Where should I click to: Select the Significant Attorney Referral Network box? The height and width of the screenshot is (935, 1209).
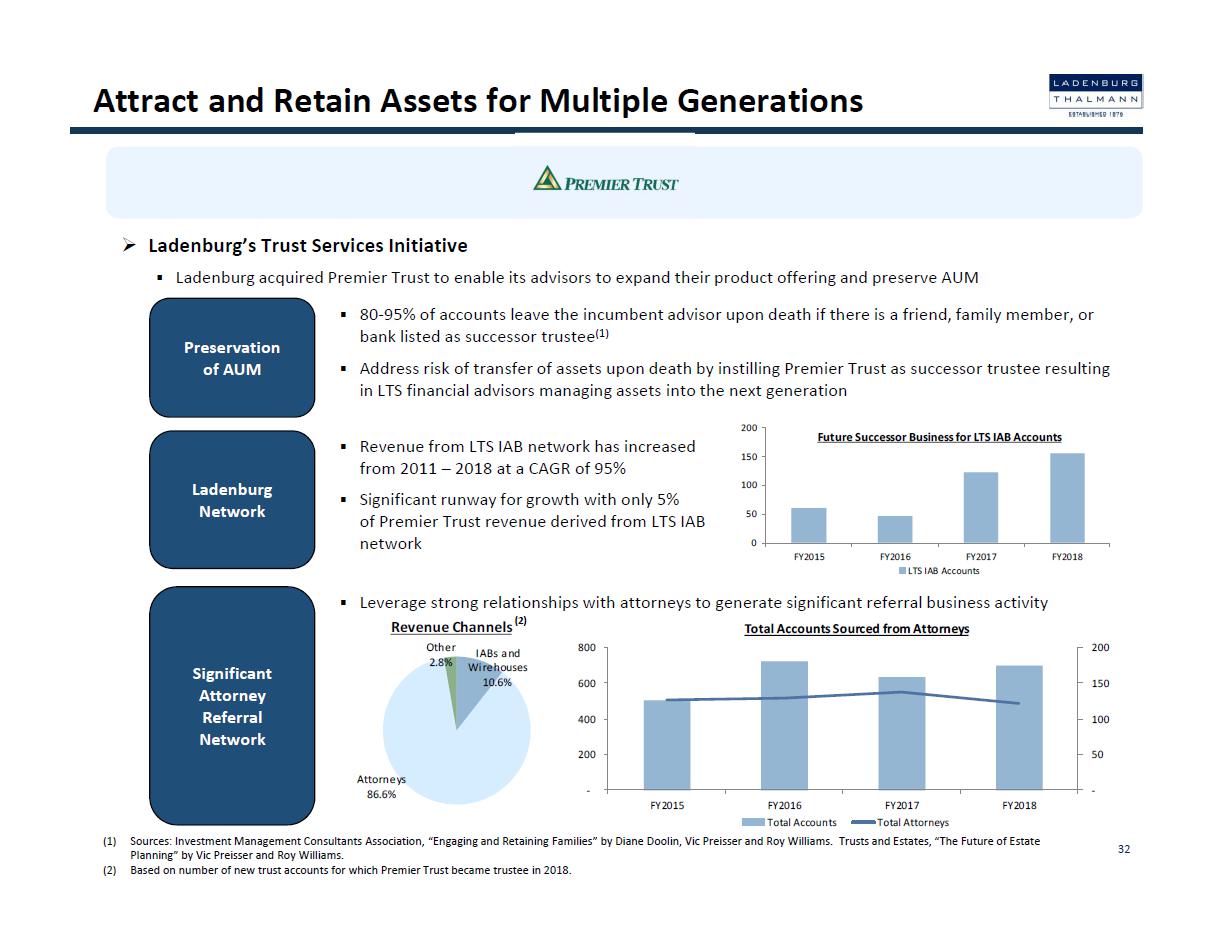click(x=232, y=706)
